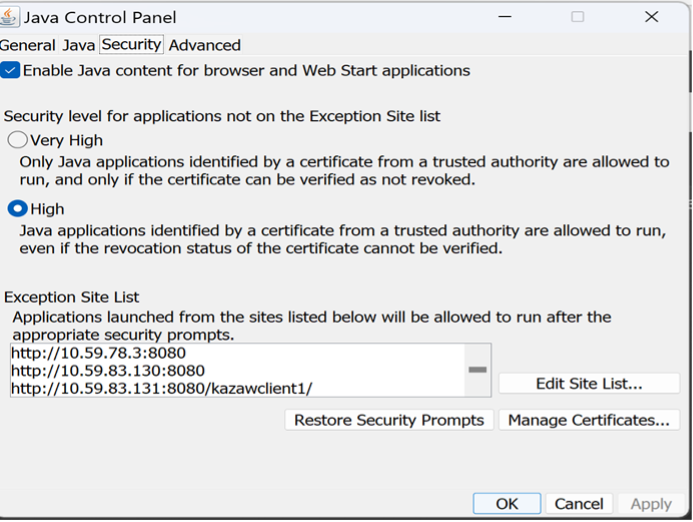Select the High security level radio
The height and width of the screenshot is (522, 693).
tap(17, 209)
